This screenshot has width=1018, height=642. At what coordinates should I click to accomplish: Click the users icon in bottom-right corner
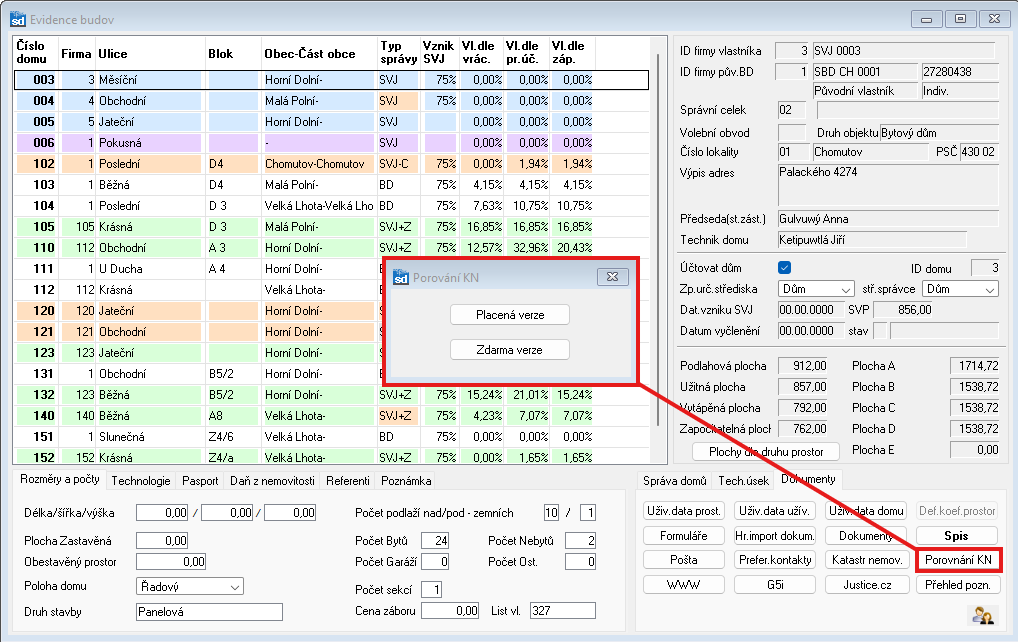click(x=983, y=614)
